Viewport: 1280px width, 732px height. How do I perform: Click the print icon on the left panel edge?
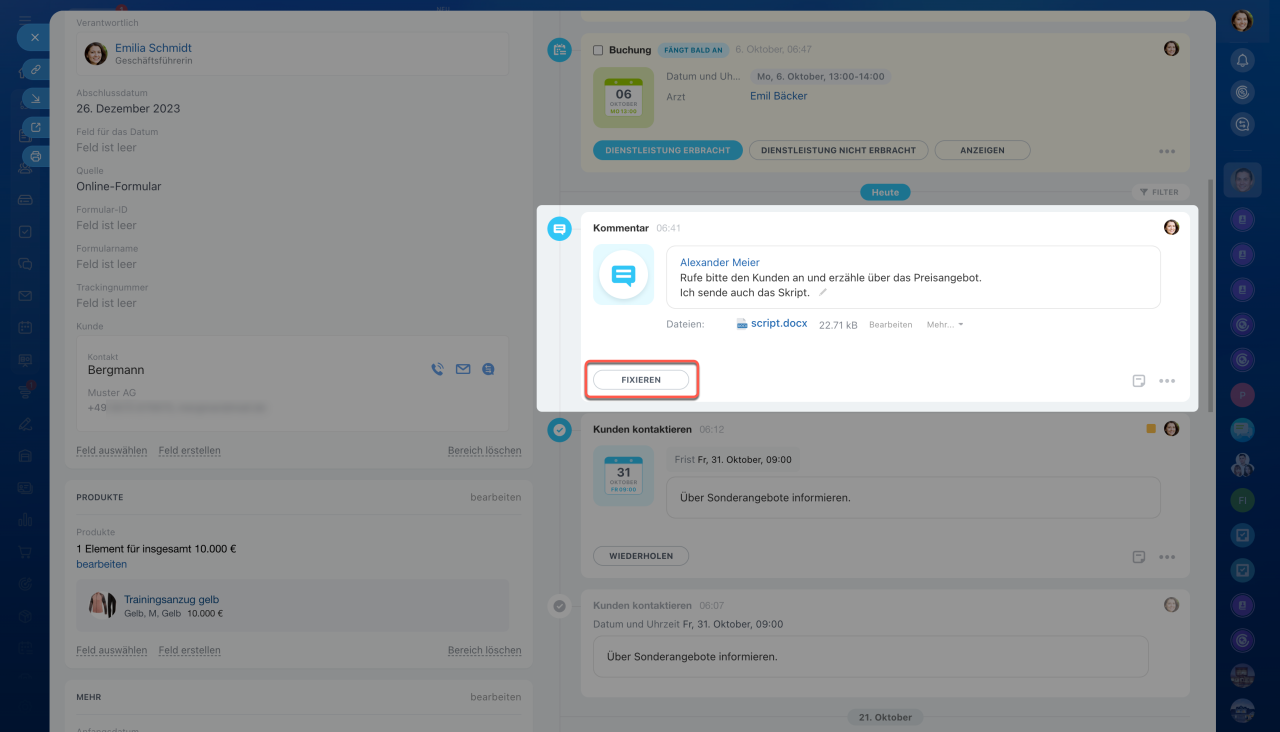(x=36, y=156)
